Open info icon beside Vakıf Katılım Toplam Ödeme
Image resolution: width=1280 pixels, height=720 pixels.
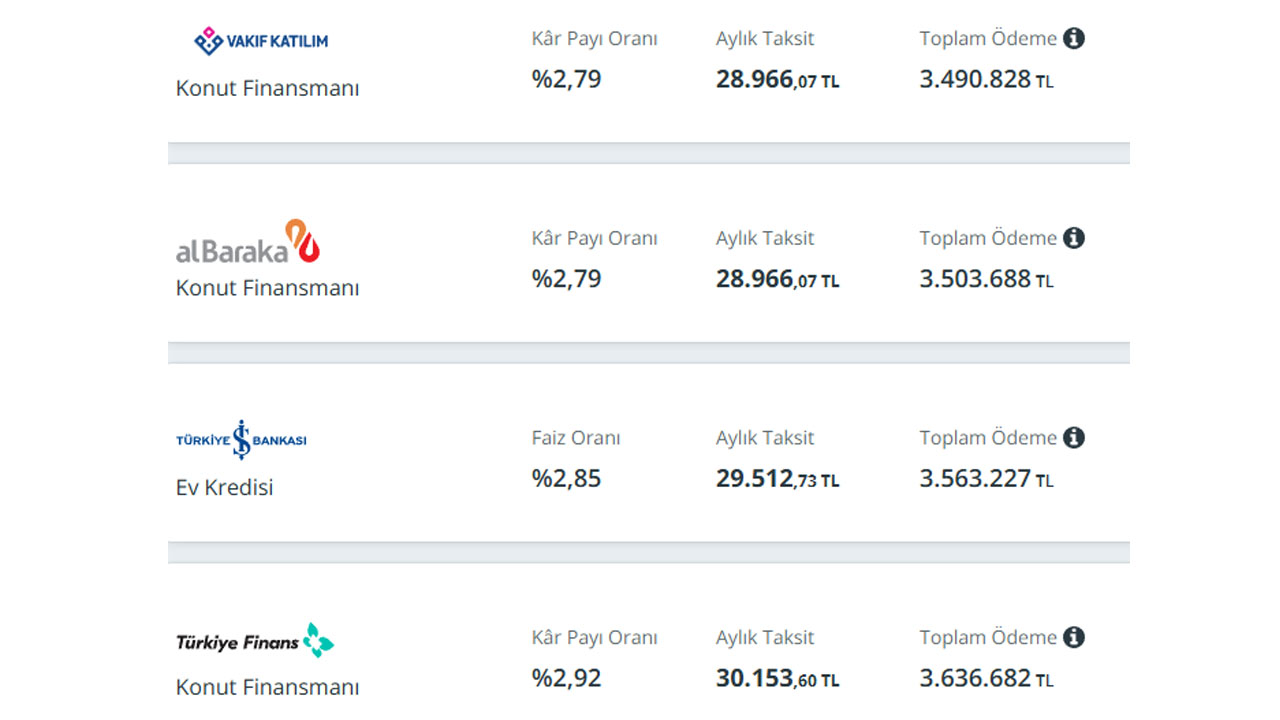tap(1074, 39)
